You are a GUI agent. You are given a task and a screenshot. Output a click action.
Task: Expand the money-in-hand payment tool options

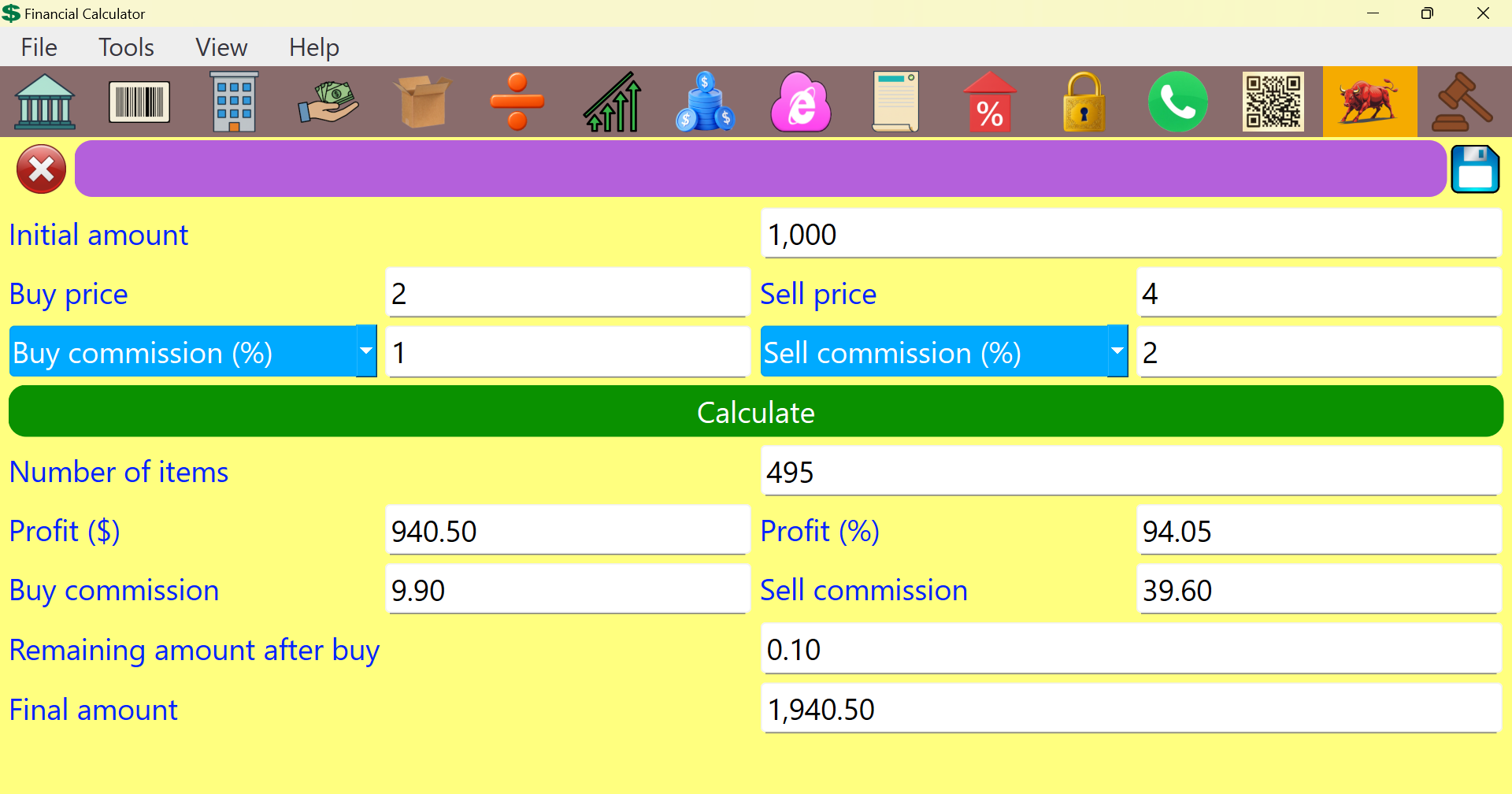(x=328, y=102)
